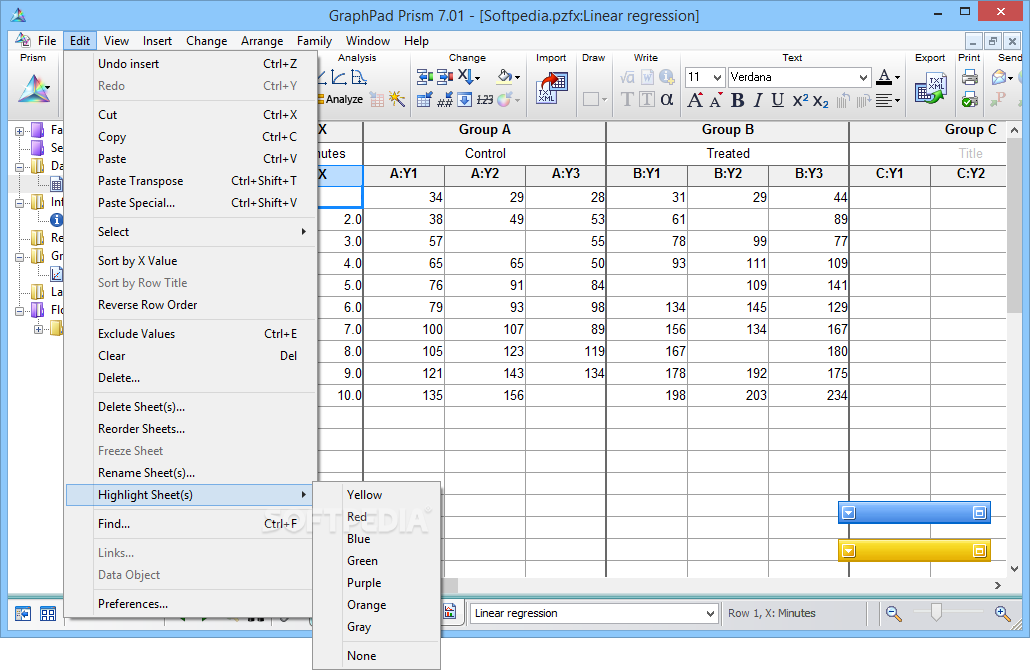Click the Prism logo button in ribbon
The image size is (1030, 670).
pos(34,88)
